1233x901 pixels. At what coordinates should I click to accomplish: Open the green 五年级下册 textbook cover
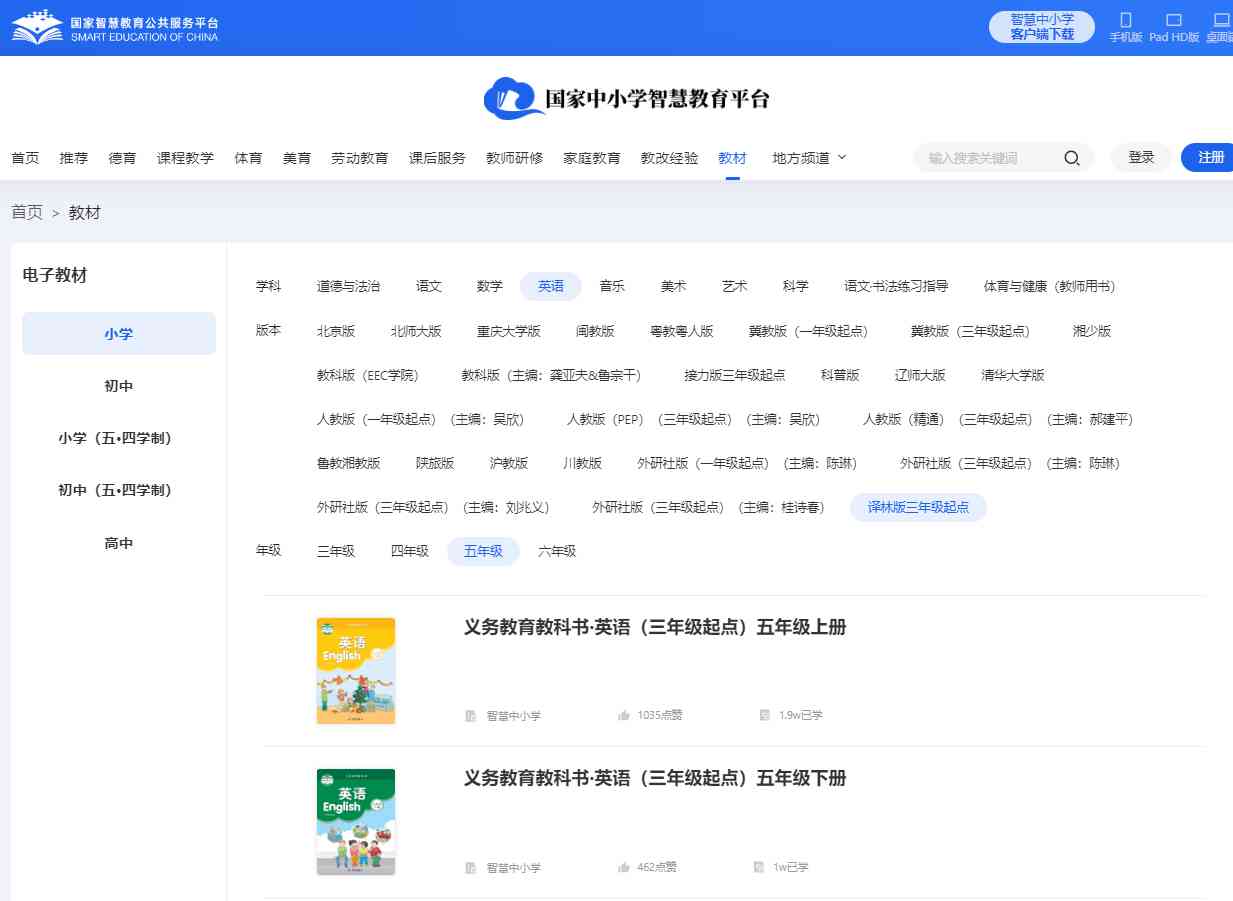click(356, 822)
